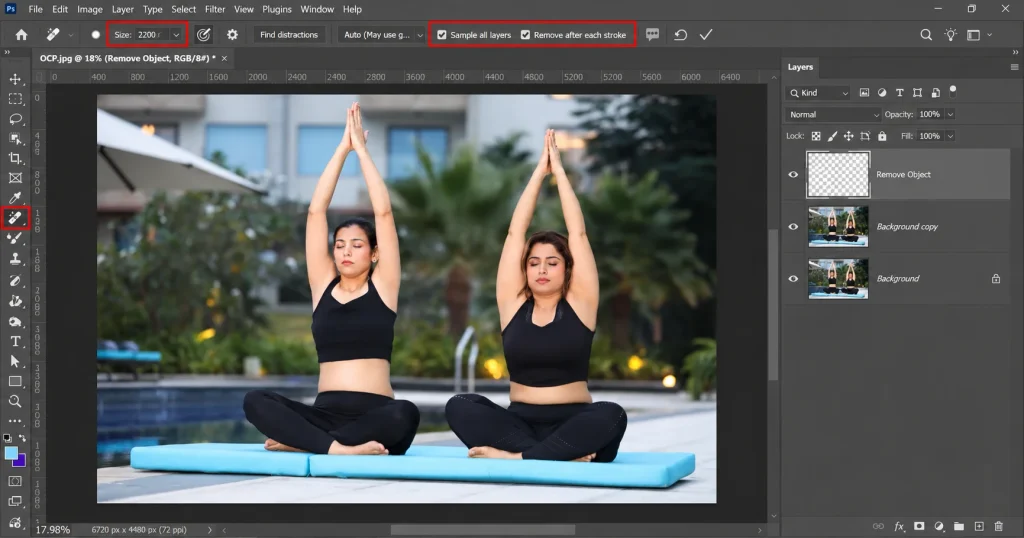Select the Eyedropper tool

tap(15, 198)
